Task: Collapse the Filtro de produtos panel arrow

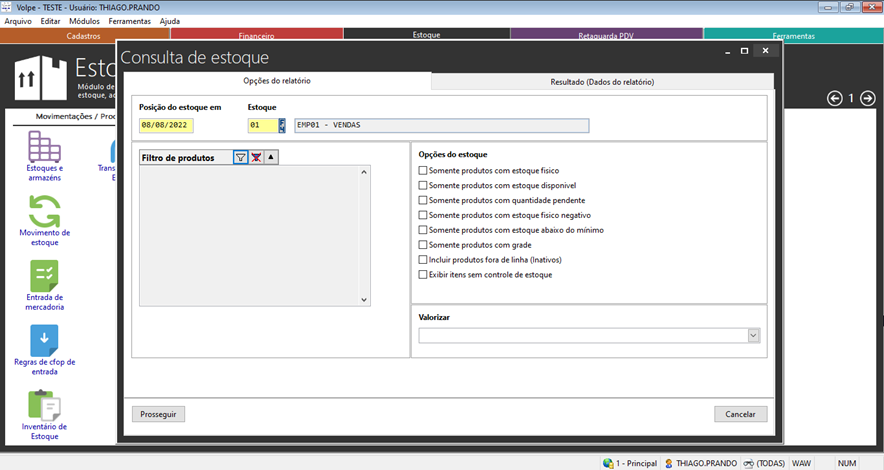Action: point(271,157)
